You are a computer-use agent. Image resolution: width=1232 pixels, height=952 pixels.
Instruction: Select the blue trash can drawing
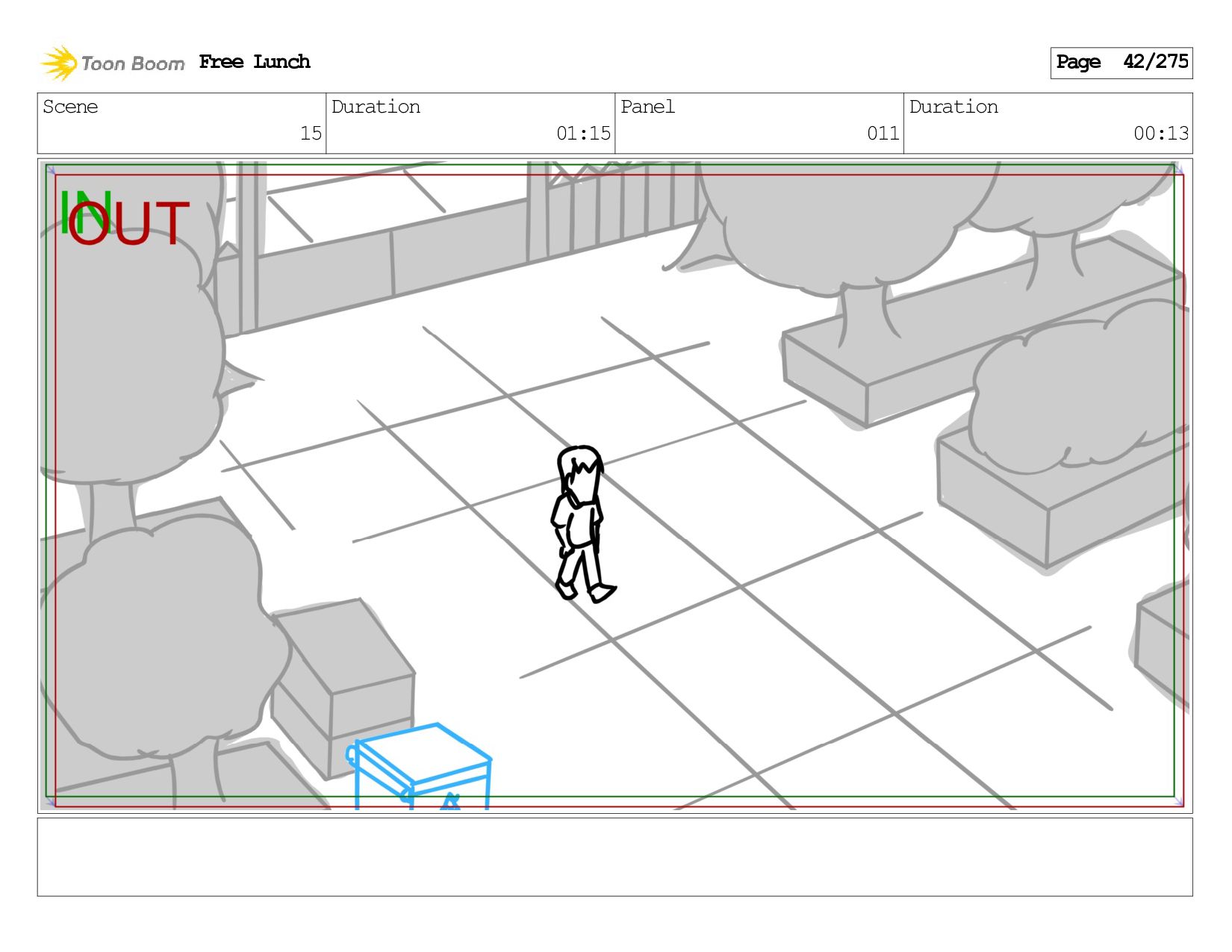(418, 767)
